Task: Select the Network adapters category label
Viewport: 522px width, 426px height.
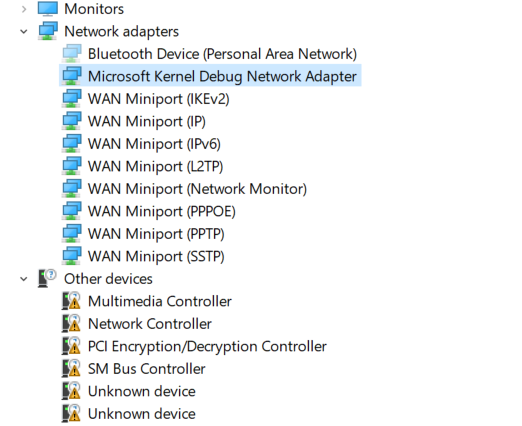Action: point(121,32)
